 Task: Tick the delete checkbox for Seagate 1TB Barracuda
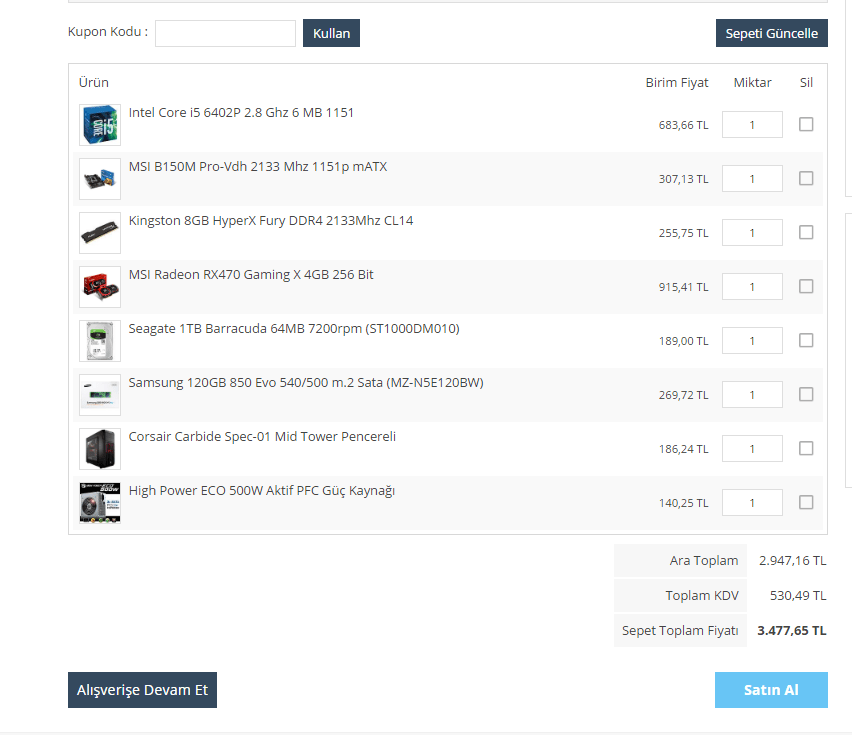click(806, 340)
